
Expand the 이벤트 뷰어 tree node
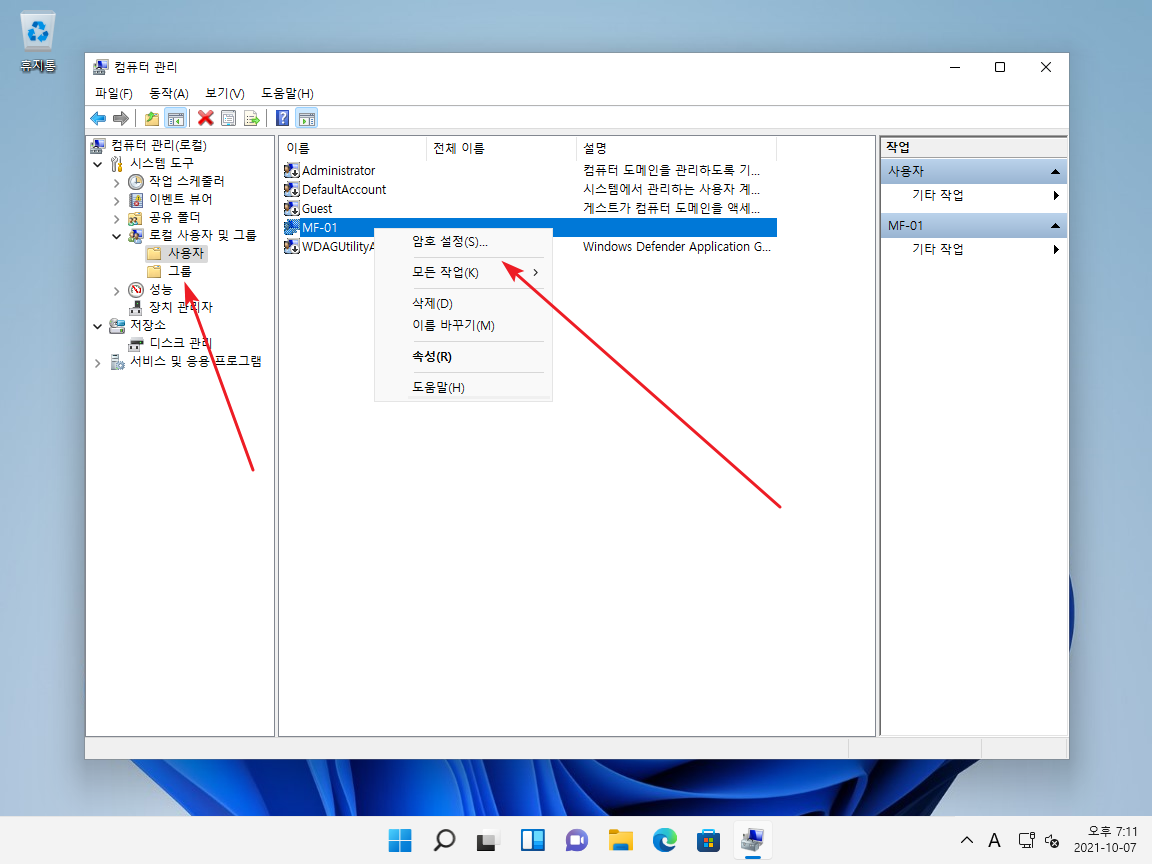117,200
